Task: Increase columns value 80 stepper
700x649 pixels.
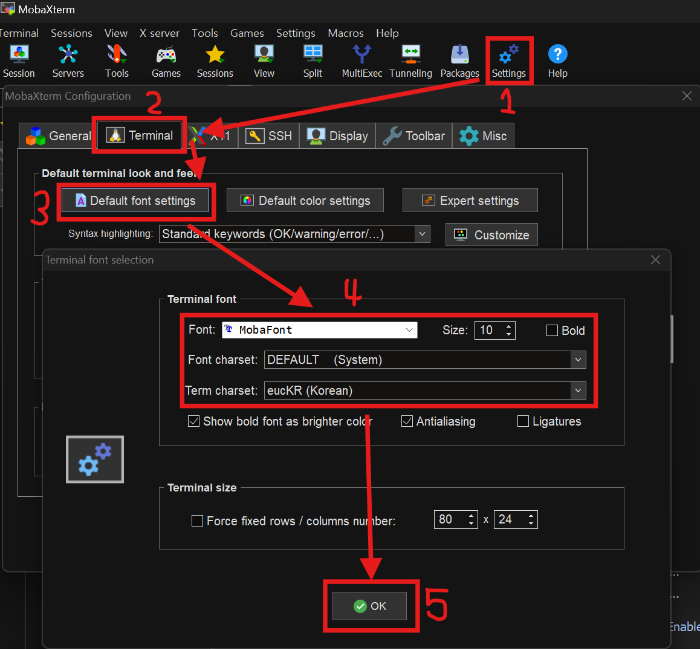Action: 471,516
